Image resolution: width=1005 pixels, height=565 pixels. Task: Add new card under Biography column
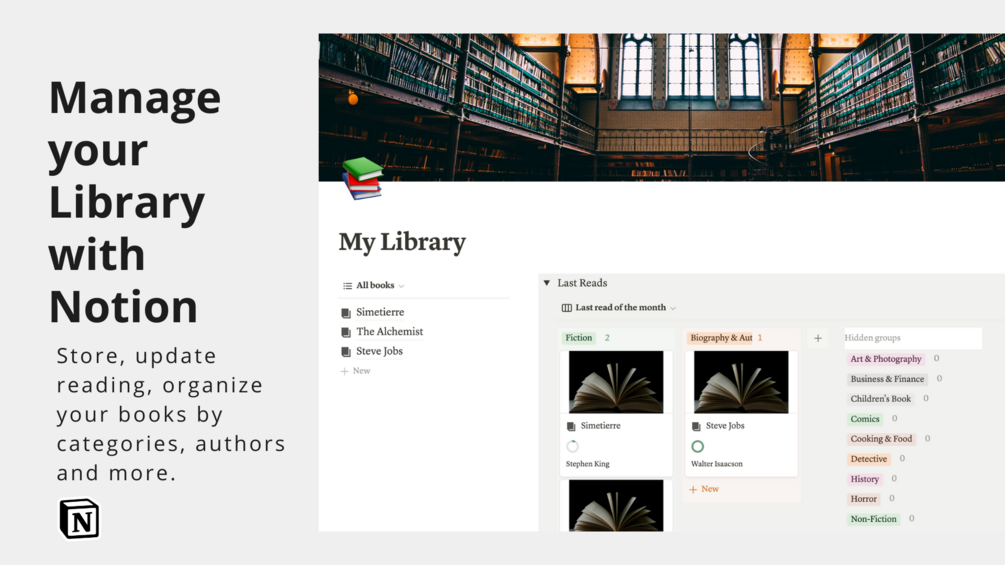click(704, 489)
